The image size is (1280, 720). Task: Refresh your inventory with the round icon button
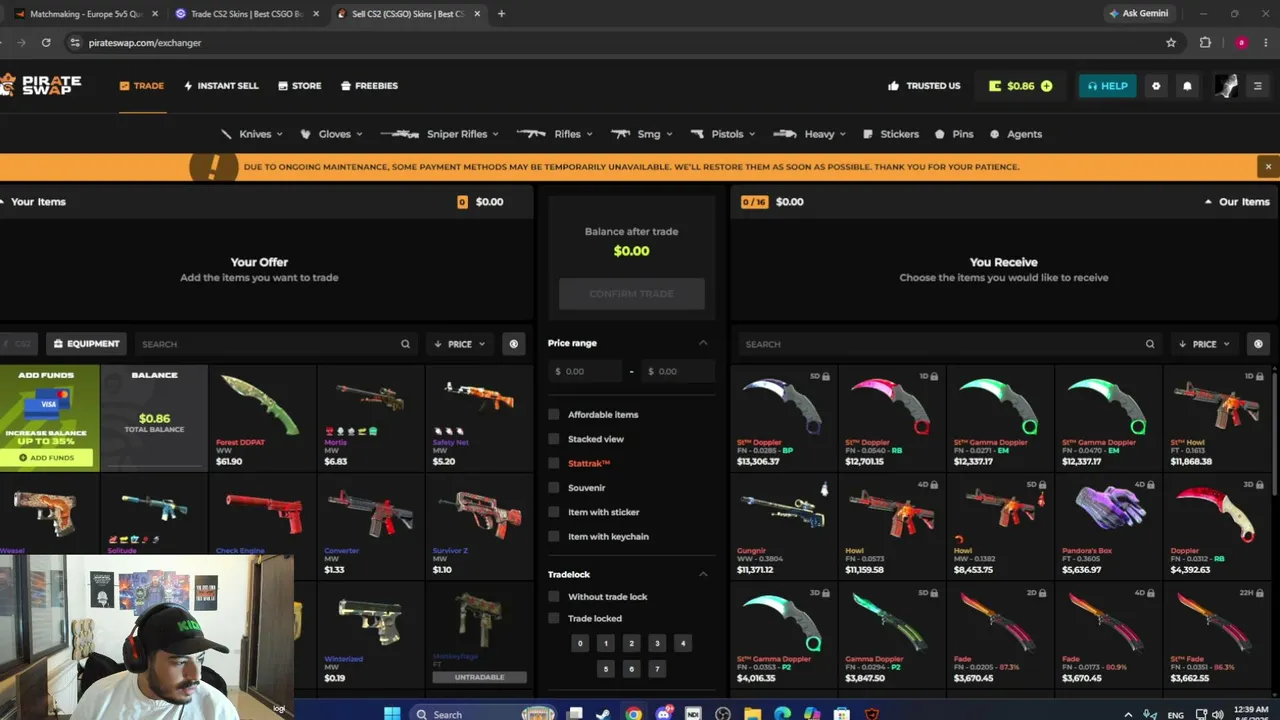click(514, 344)
